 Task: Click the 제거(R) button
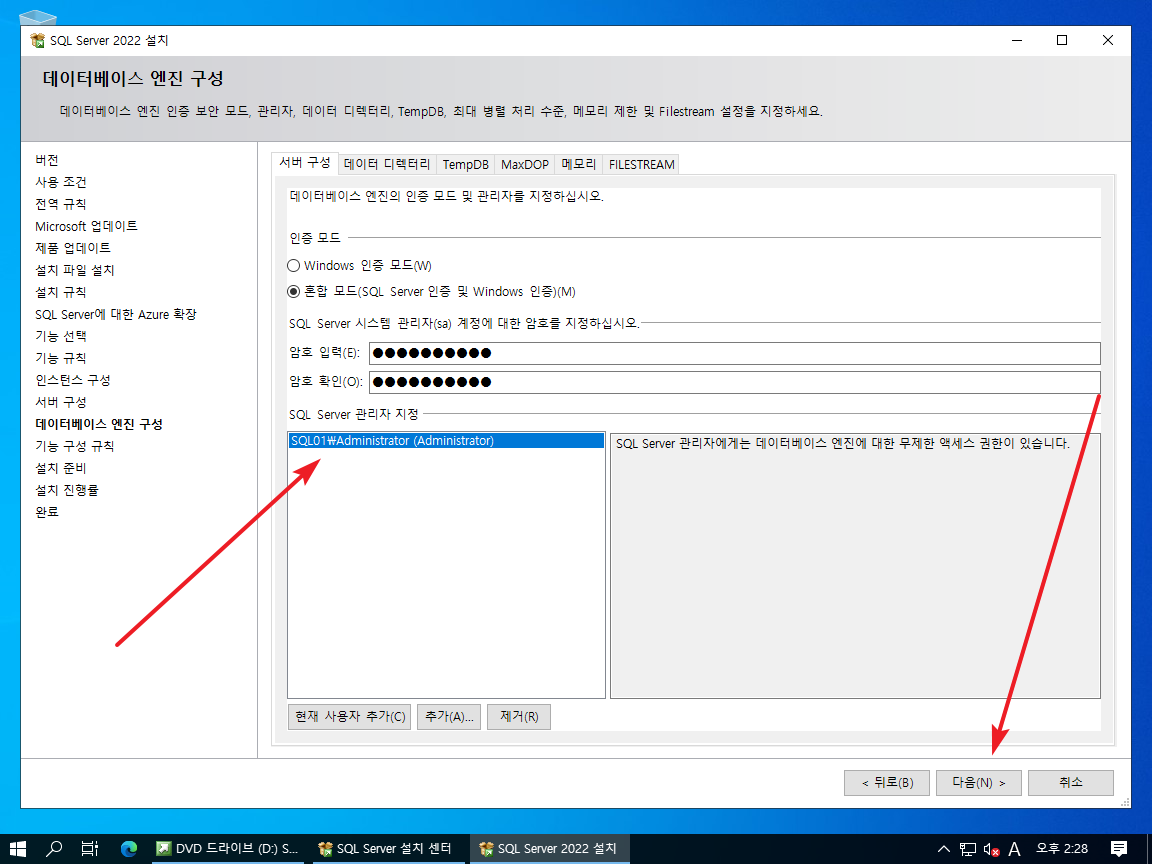point(519,717)
